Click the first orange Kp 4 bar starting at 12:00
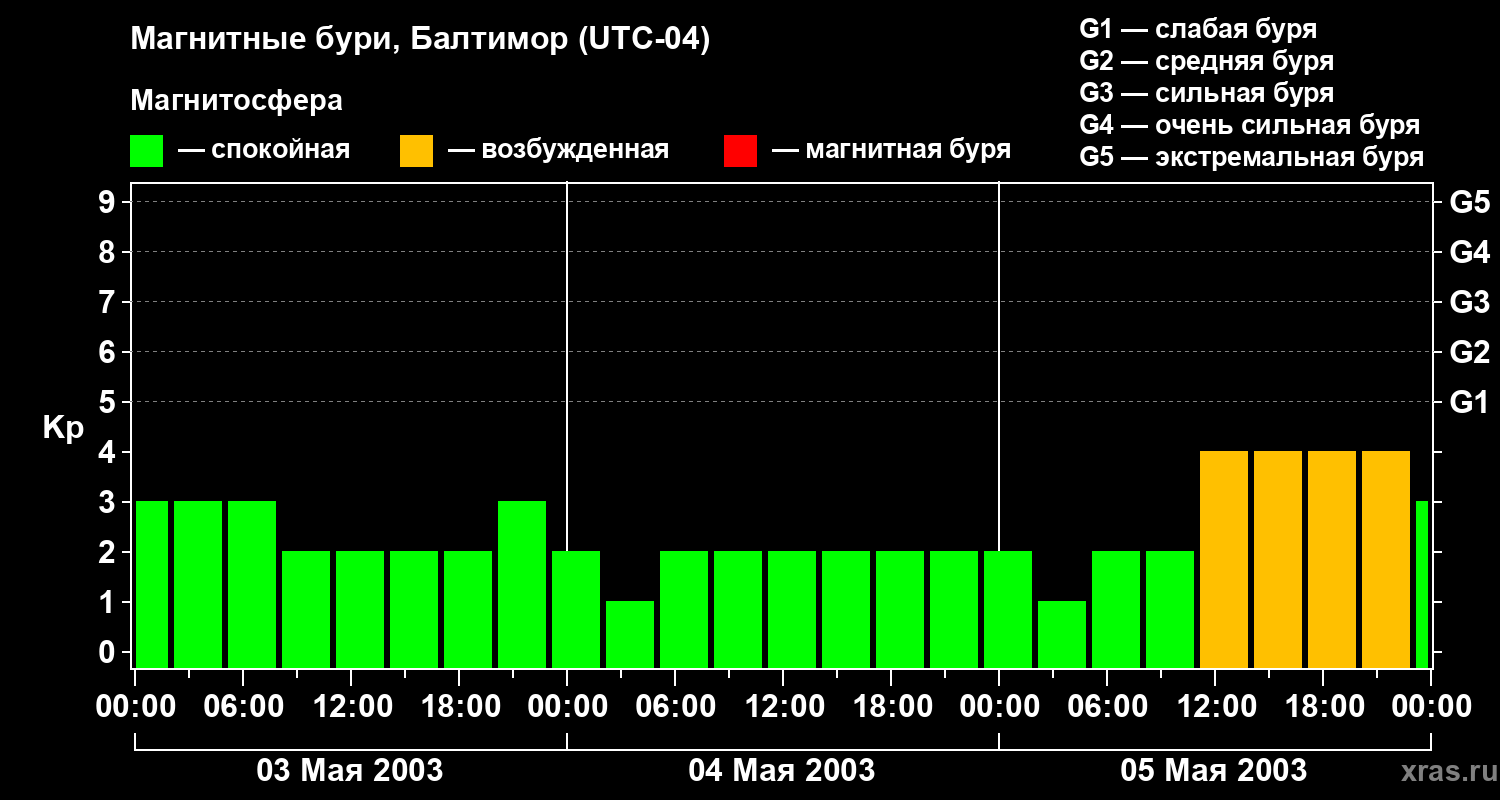Image resolution: width=1500 pixels, height=800 pixels. click(1224, 559)
